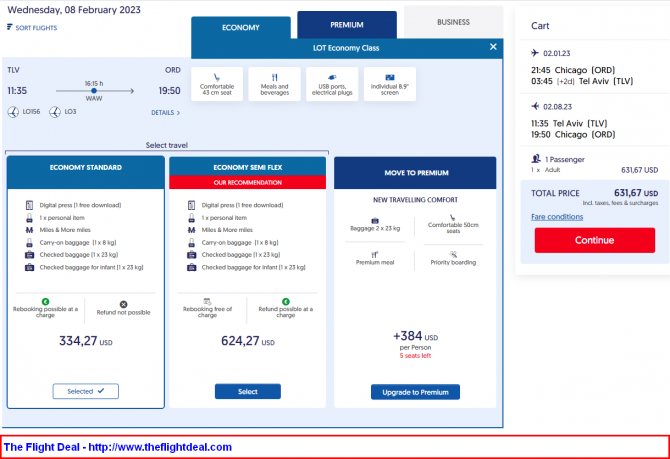Click outbound plane icon beside 02.01.23
The width and height of the screenshot is (670, 459).
click(535, 53)
